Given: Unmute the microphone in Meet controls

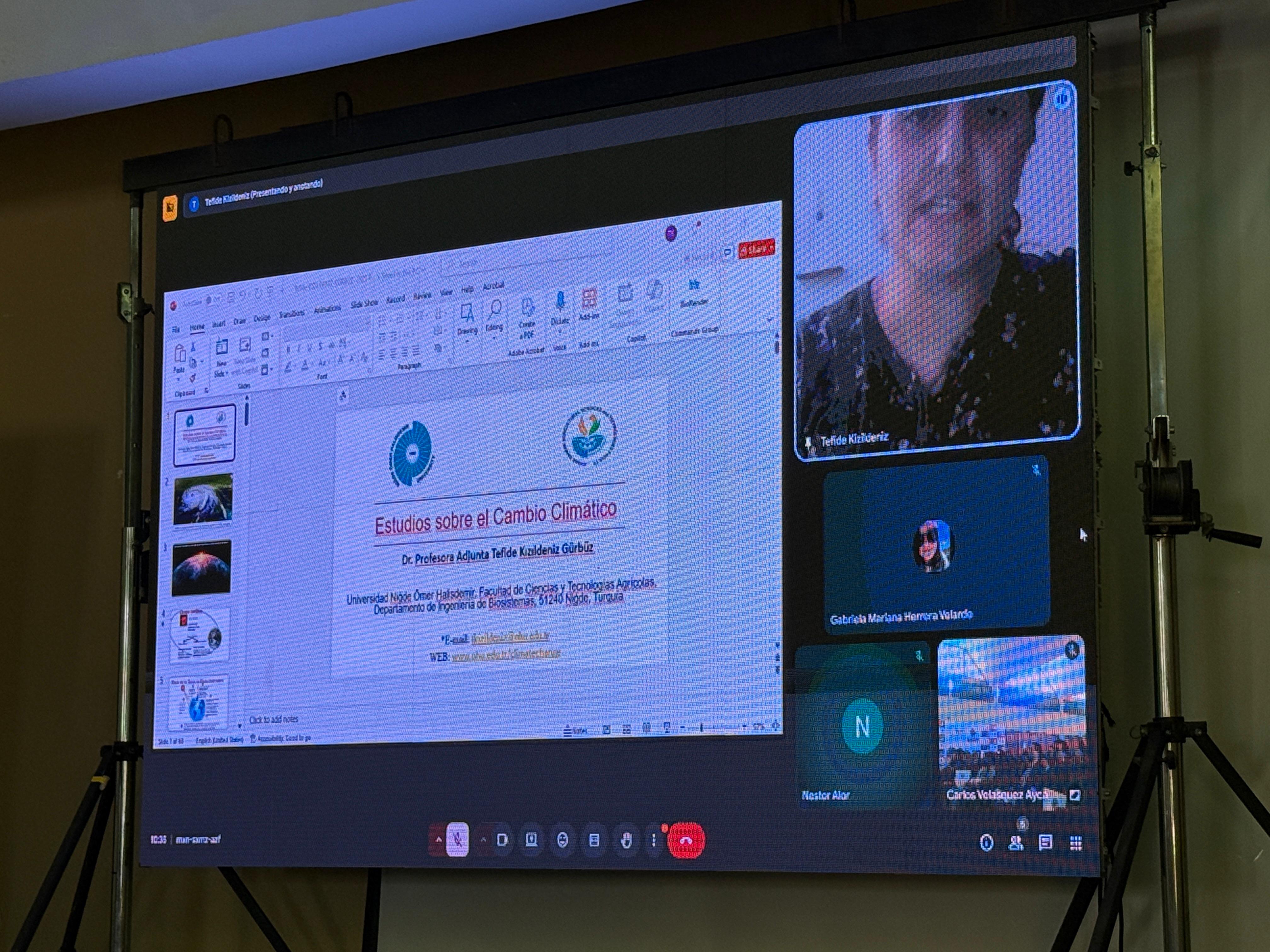Looking at the screenshot, I should (x=457, y=840).
